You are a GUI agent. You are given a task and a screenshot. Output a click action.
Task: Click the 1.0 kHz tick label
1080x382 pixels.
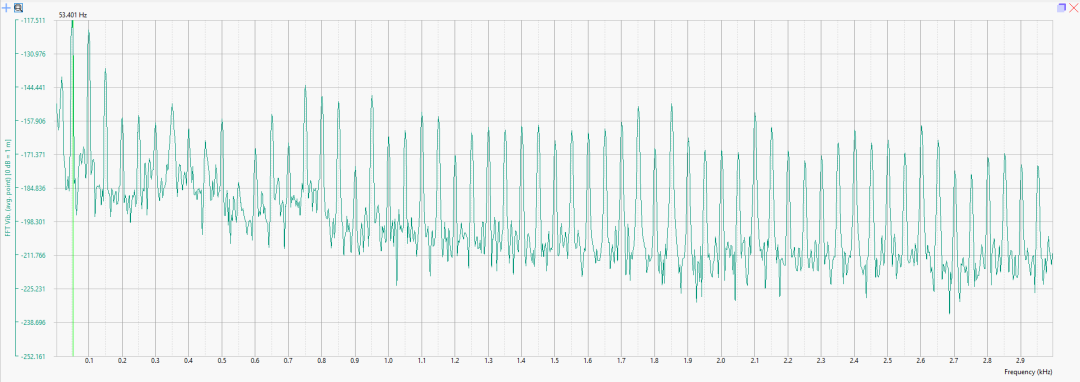pos(388,361)
